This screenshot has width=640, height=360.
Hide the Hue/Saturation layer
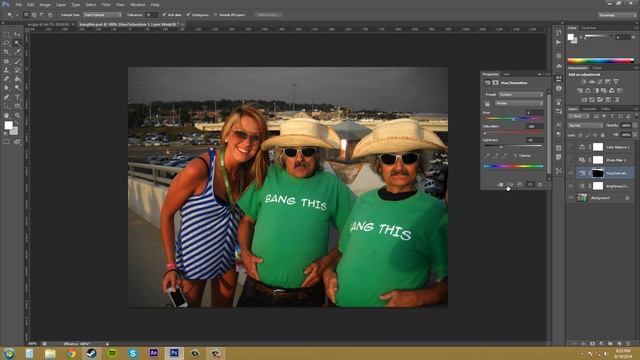[571, 173]
